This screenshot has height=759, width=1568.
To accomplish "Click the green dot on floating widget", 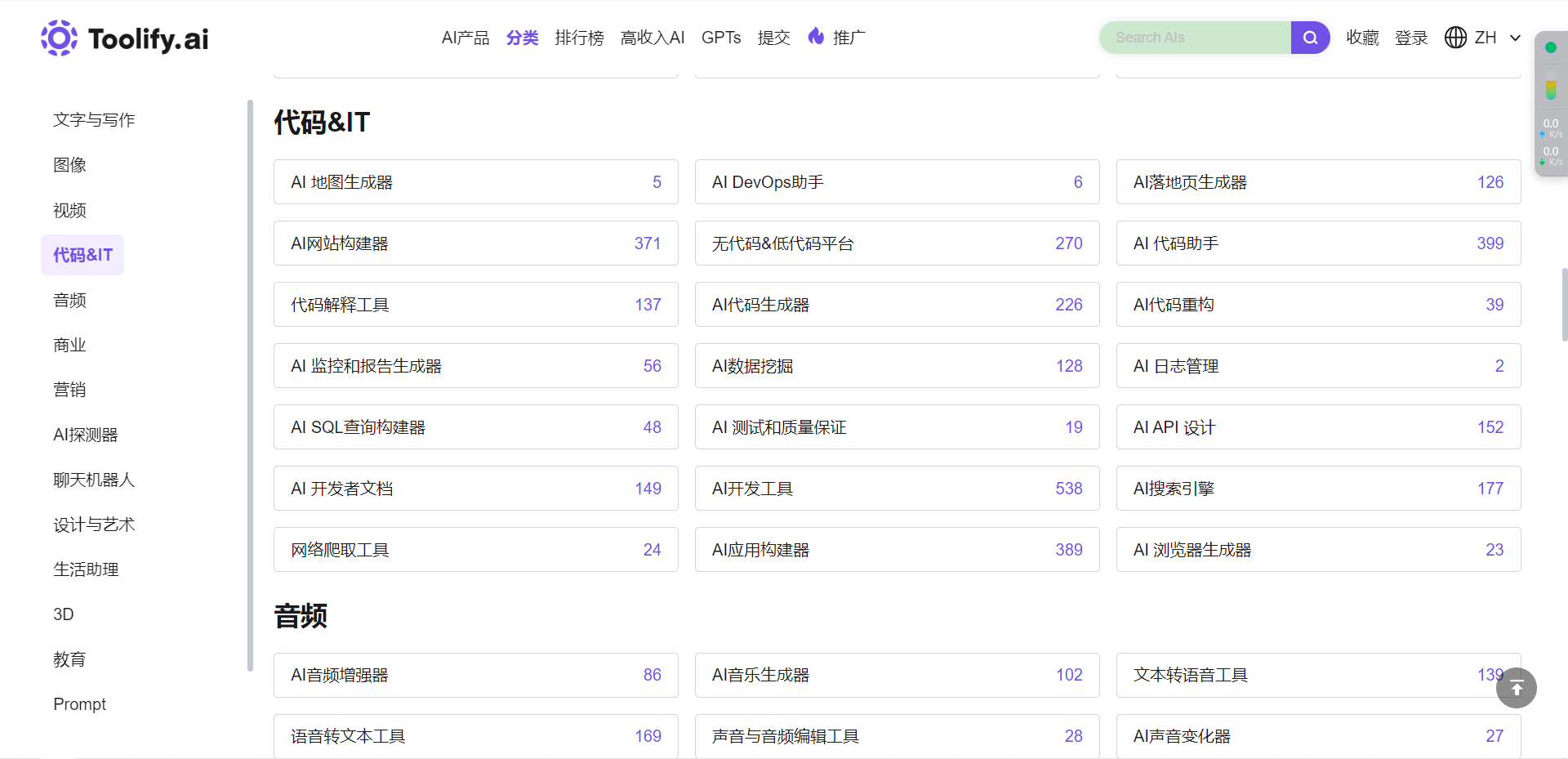I will (1550, 47).
